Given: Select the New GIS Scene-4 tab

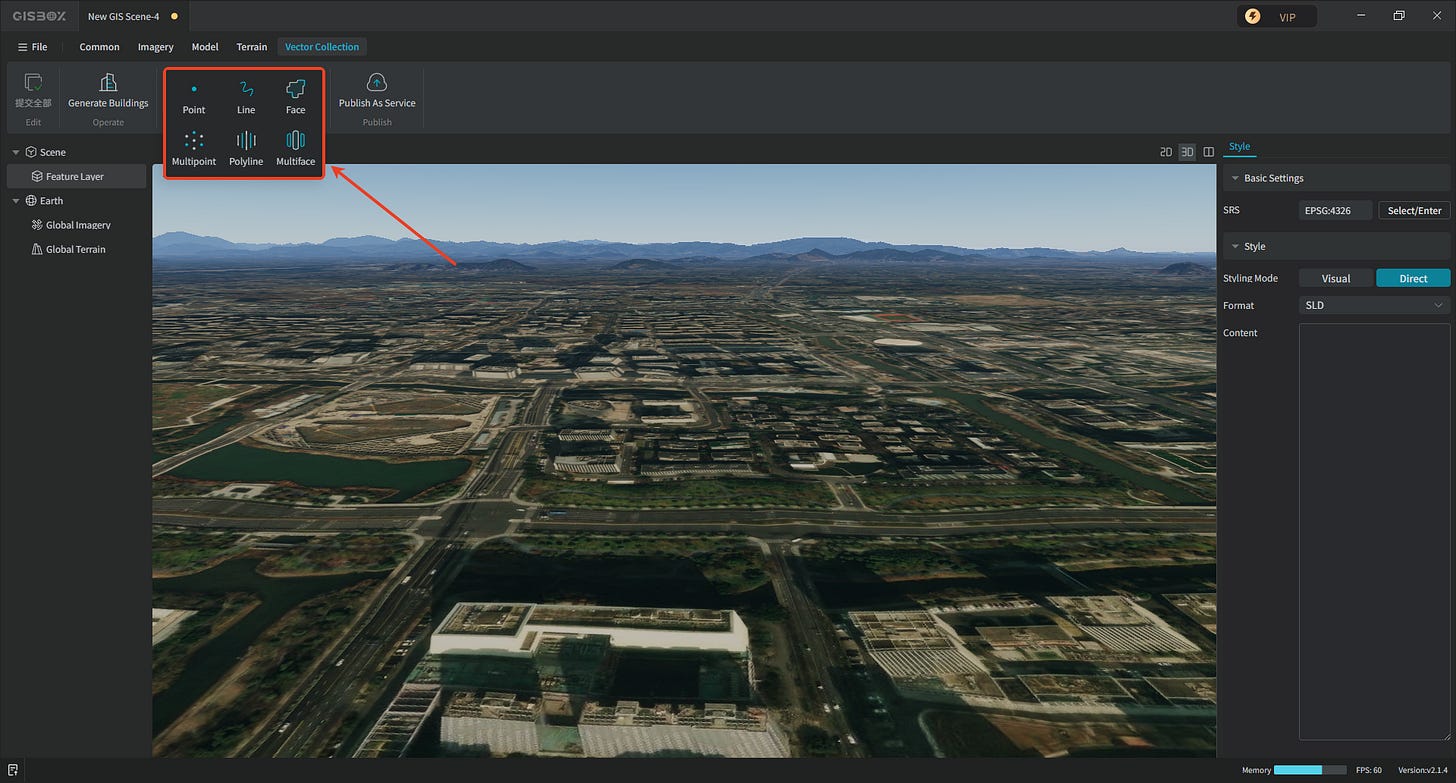Looking at the screenshot, I should click(x=131, y=16).
